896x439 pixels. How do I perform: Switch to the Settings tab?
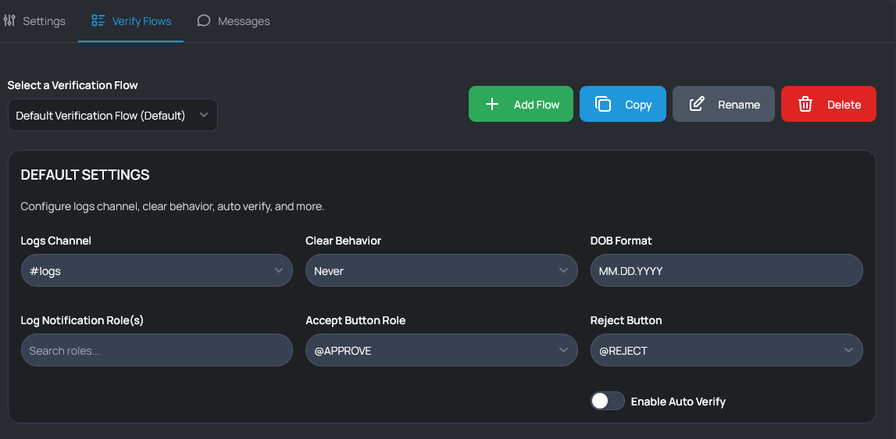[34, 21]
